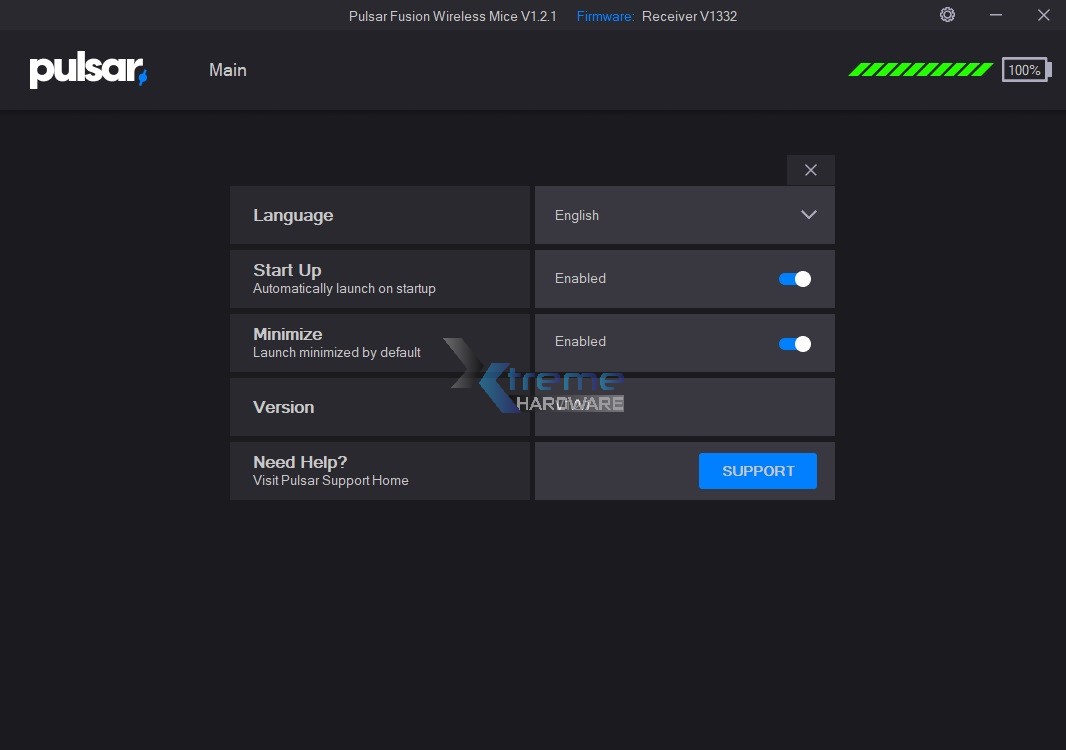The height and width of the screenshot is (750, 1066).
Task: Click the lightning bolt in the Pulsar logo
Action: (143, 78)
